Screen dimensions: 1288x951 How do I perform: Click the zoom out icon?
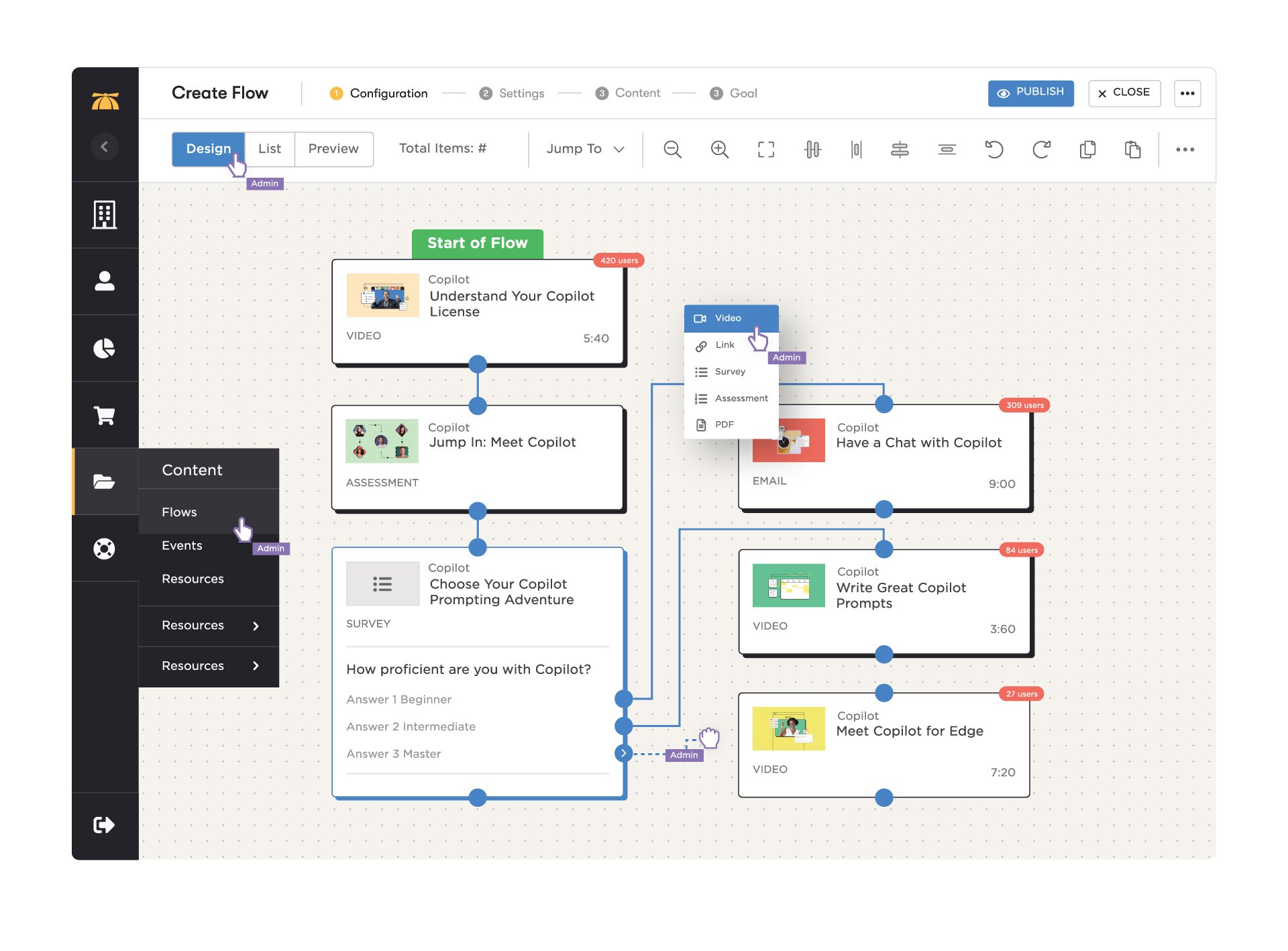673,148
